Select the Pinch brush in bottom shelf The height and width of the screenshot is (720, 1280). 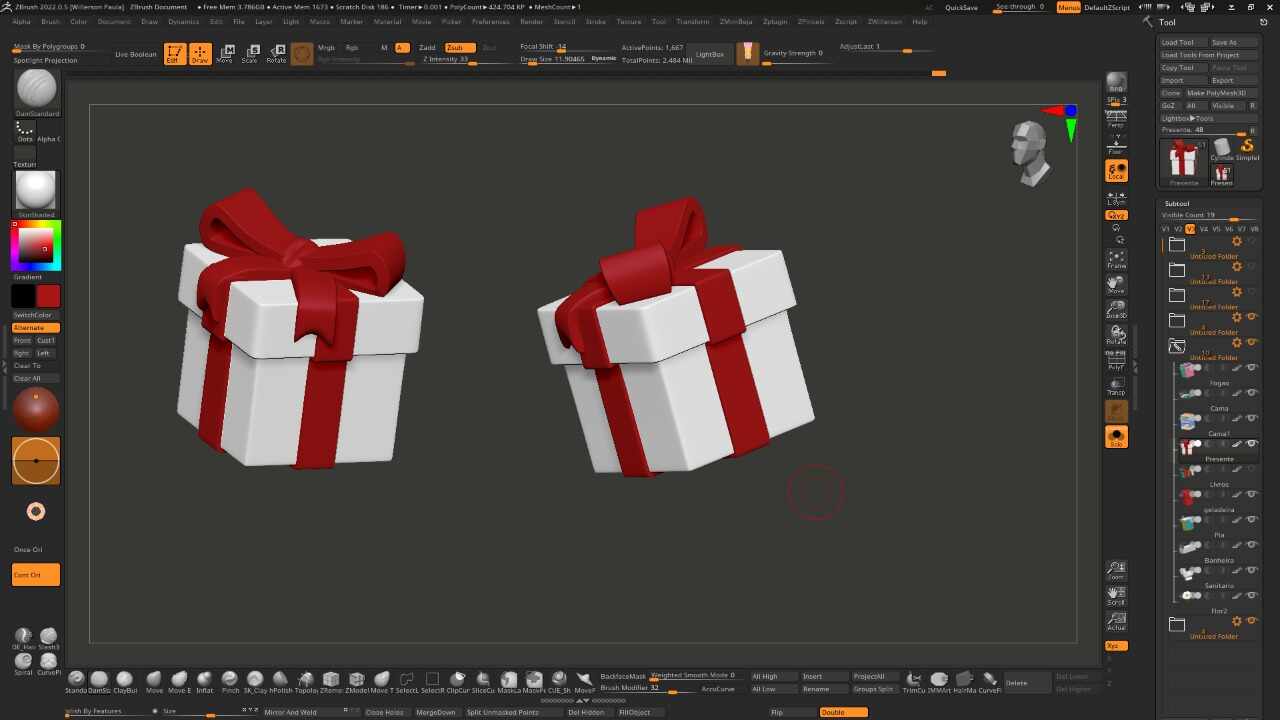230,681
